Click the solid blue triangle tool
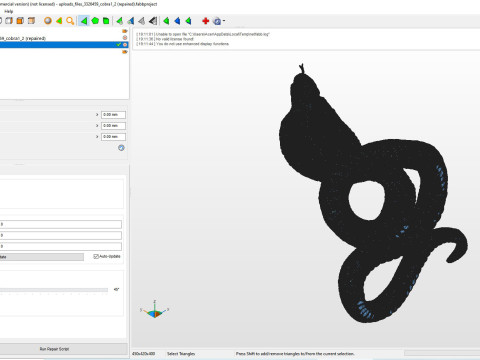The height and width of the screenshot is (360, 480). point(177,21)
